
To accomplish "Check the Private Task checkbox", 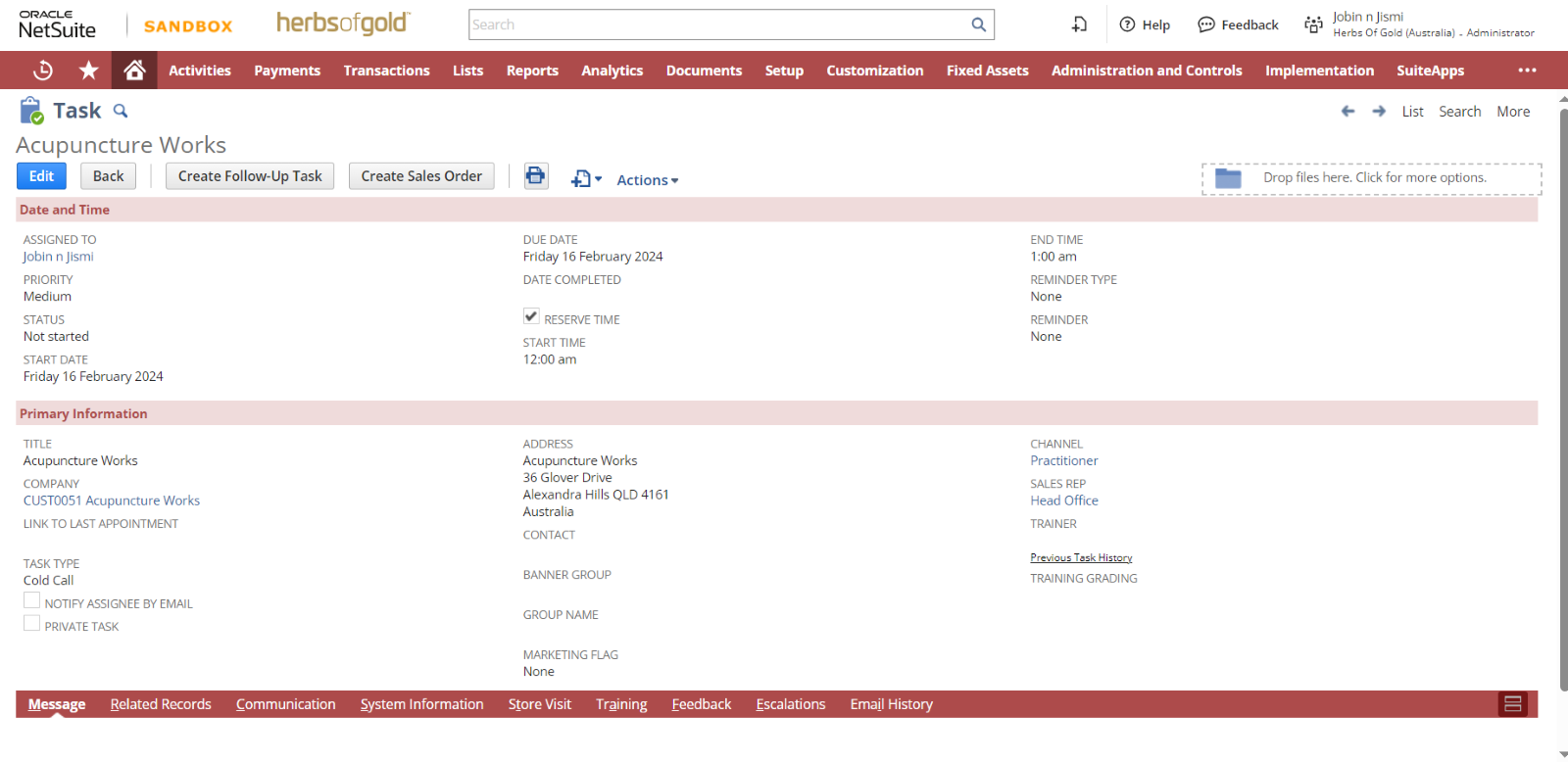I will [32, 624].
